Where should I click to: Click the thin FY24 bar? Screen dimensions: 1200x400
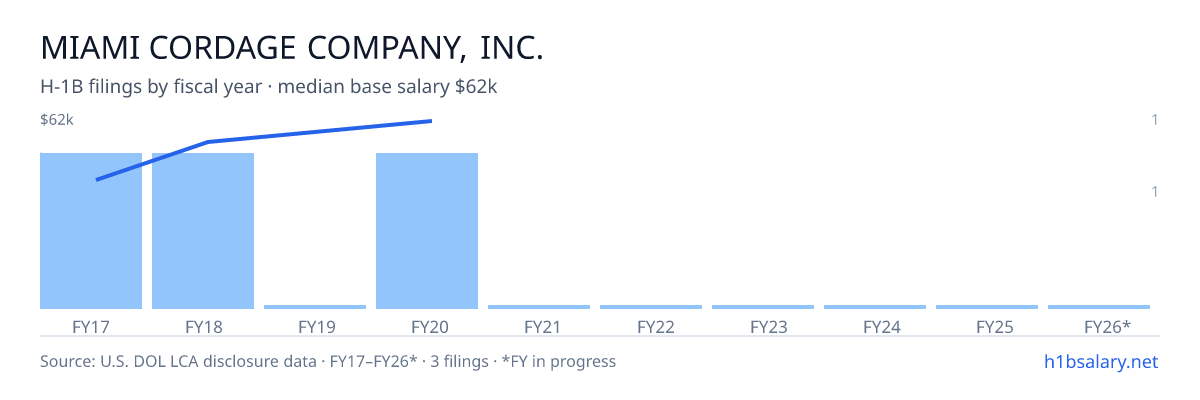875,307
